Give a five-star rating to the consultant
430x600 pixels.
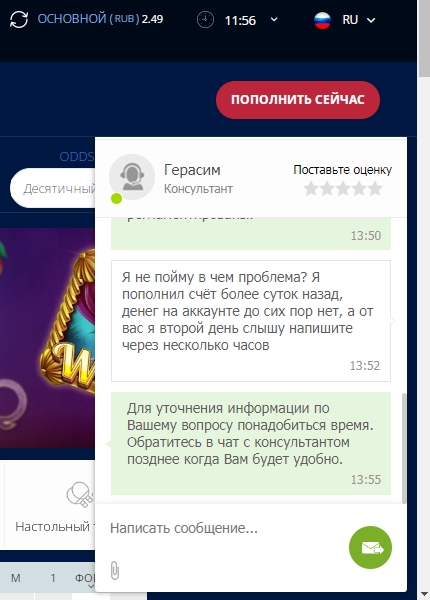pos(375,188)
